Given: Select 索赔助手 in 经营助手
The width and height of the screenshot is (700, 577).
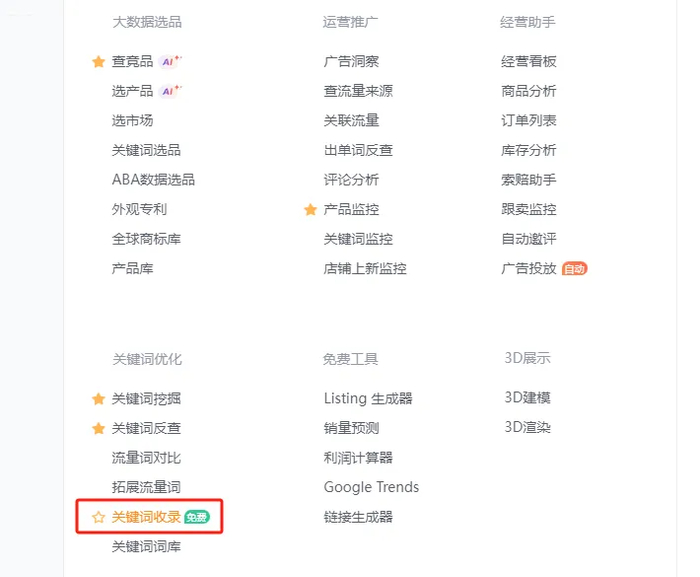Looking at the screenshot, I should (528, 180).
